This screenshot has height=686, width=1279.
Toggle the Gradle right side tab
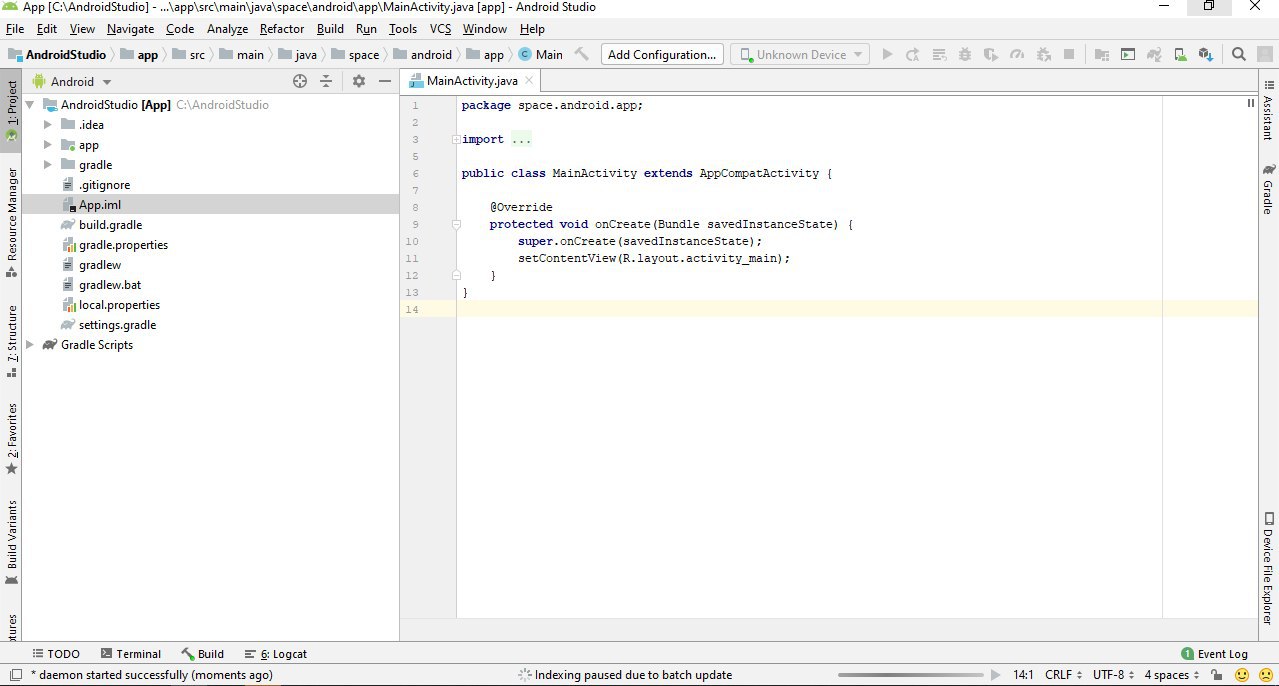point(1268,188)
